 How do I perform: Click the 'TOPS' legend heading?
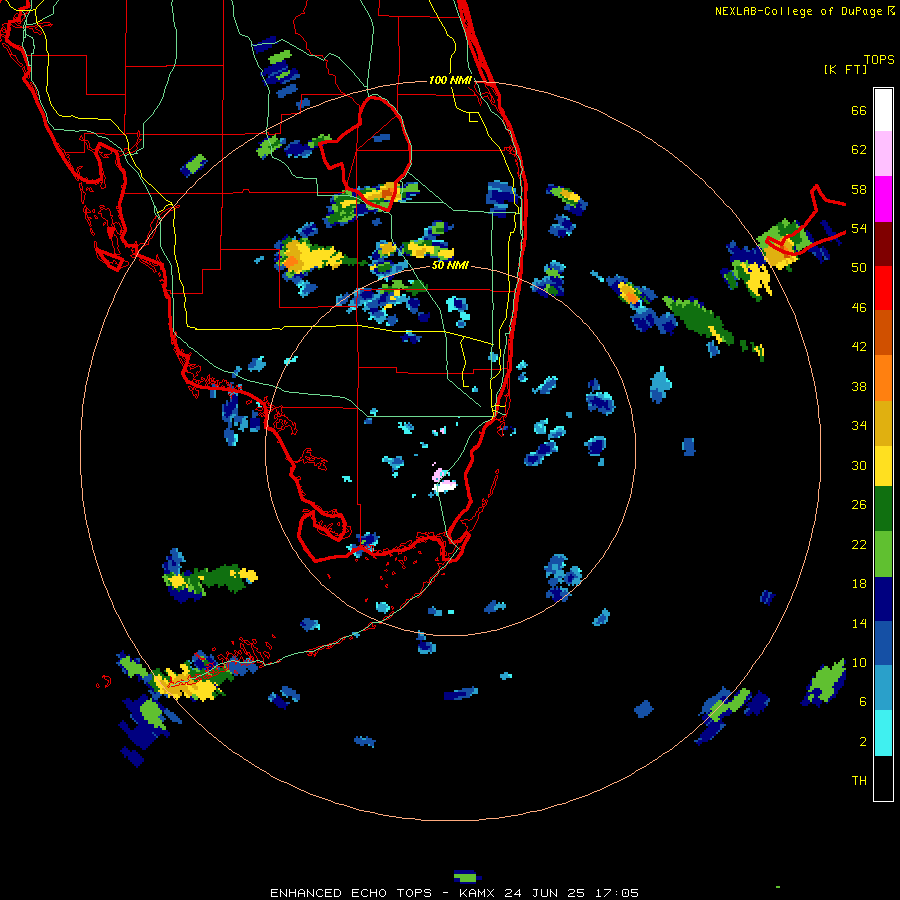tap(879, 60)
